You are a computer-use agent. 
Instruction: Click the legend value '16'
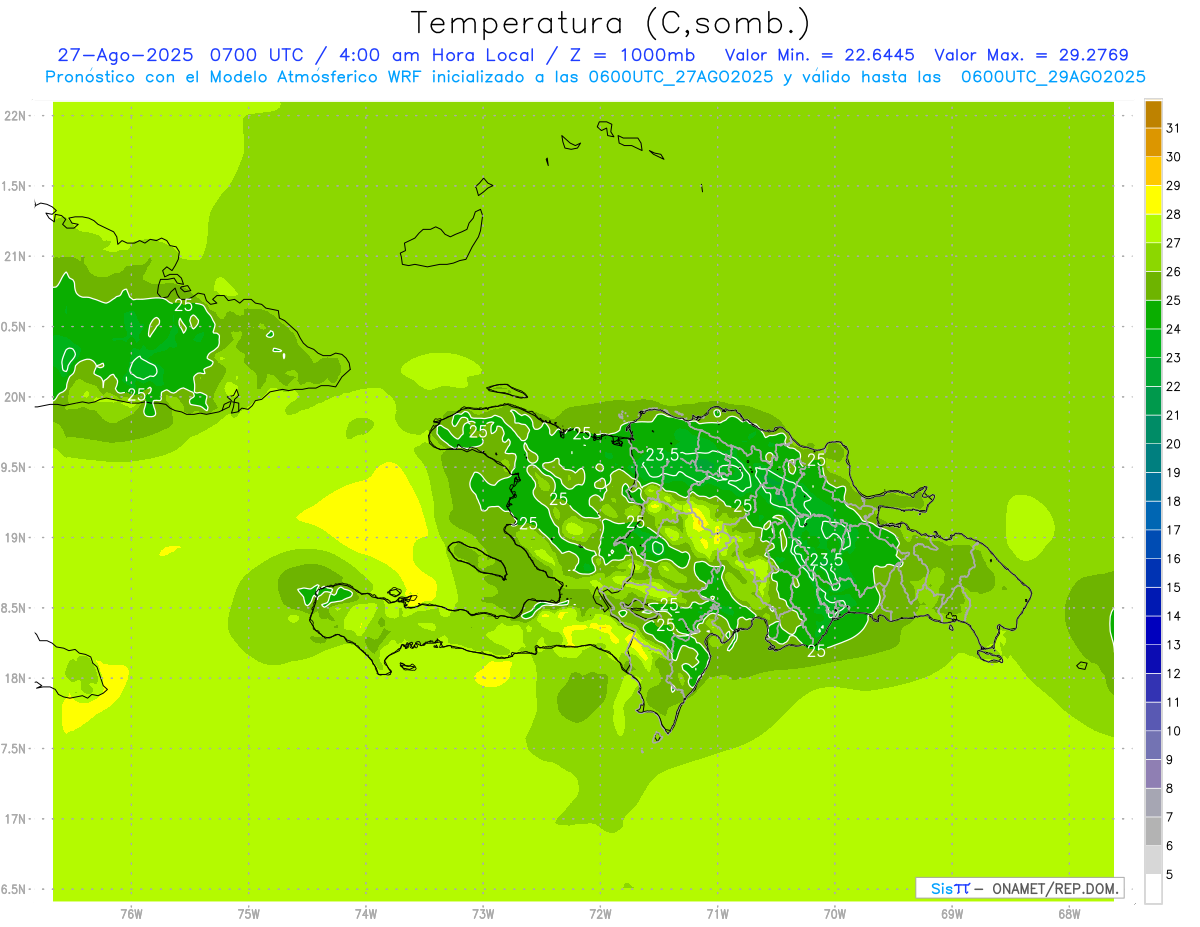(x=1174, y=559)
